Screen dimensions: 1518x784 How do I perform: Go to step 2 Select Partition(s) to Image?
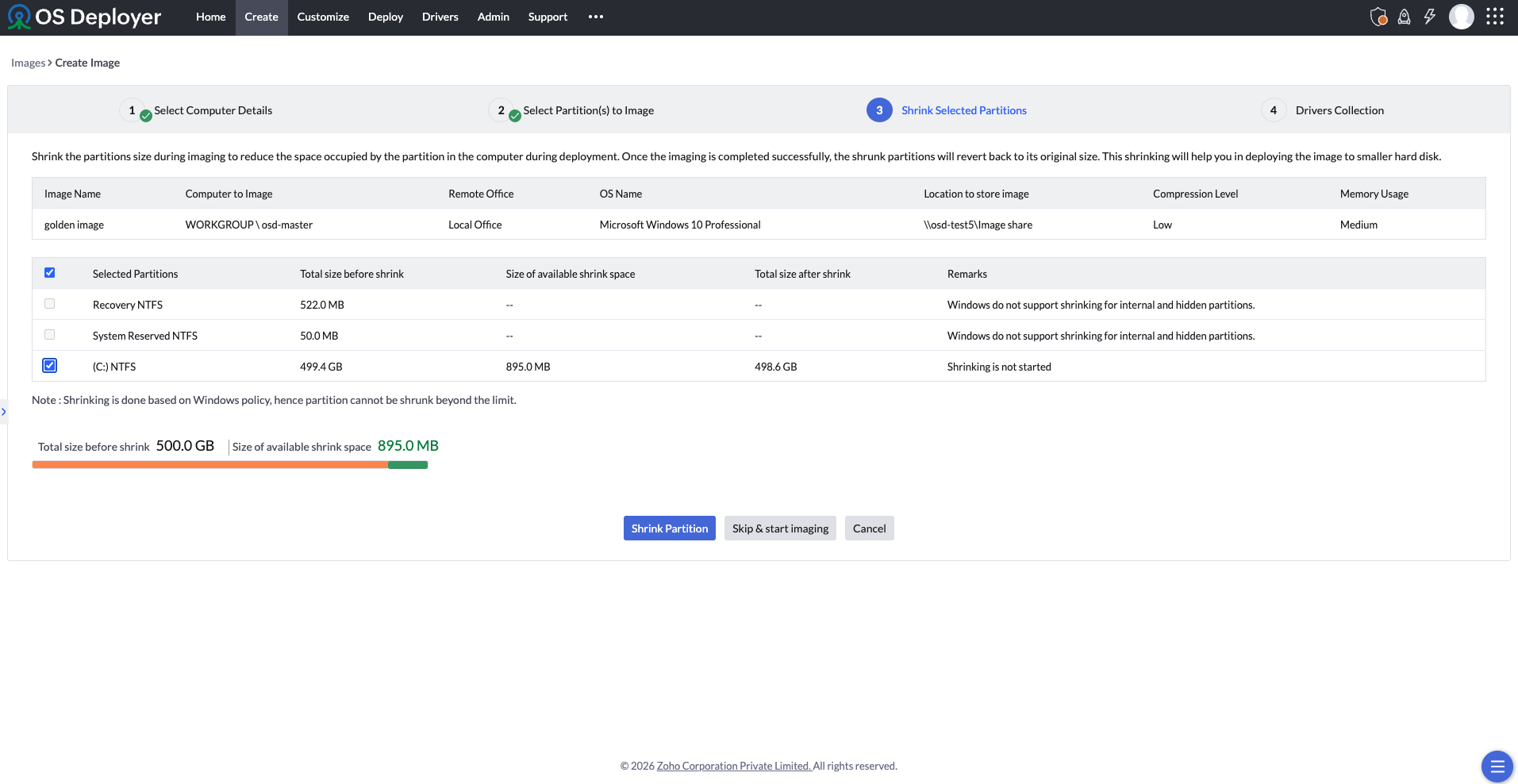pyautogui.click(x=588, y=110)
